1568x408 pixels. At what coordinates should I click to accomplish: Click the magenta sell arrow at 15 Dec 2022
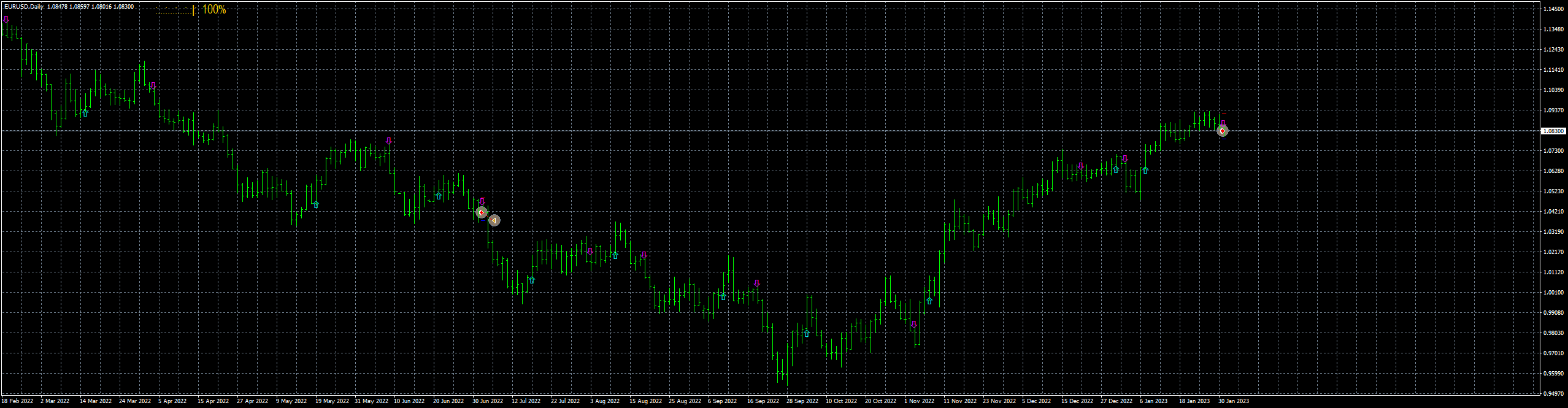(1080, 166)
